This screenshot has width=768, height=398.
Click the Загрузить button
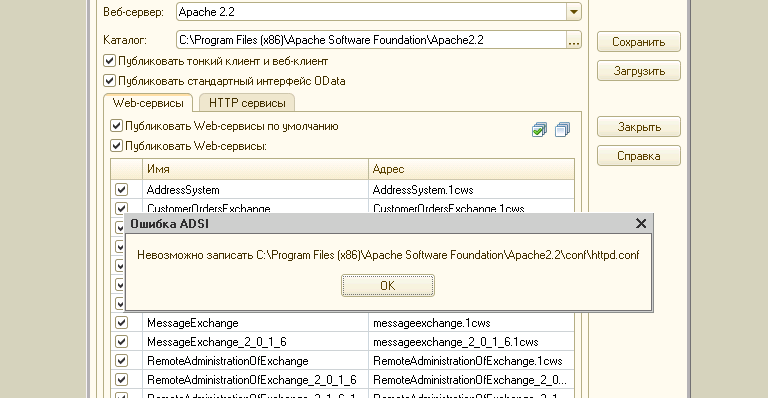point(639,70)
